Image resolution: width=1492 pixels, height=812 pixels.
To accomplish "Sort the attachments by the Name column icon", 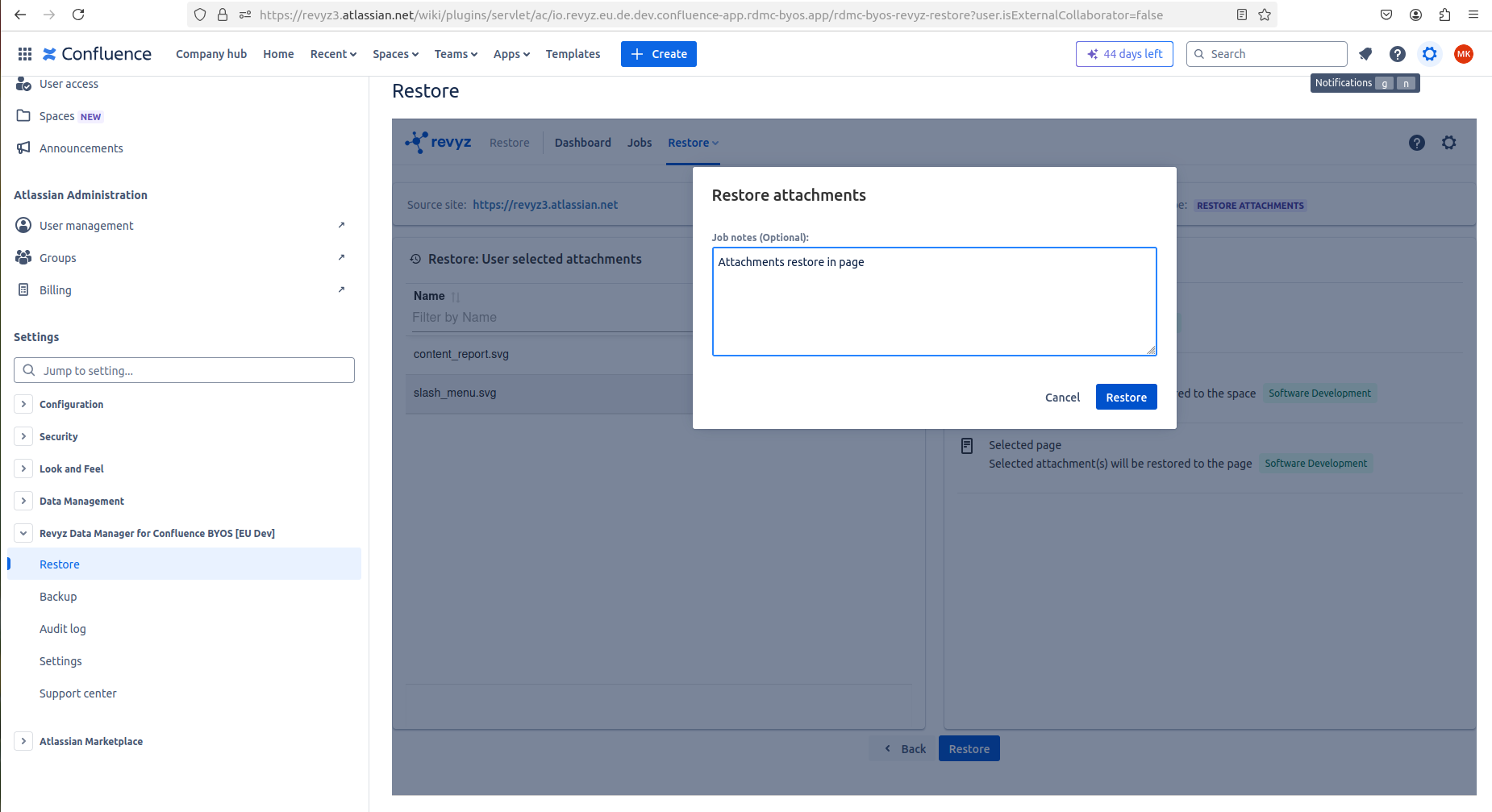I will coord(456,297).
